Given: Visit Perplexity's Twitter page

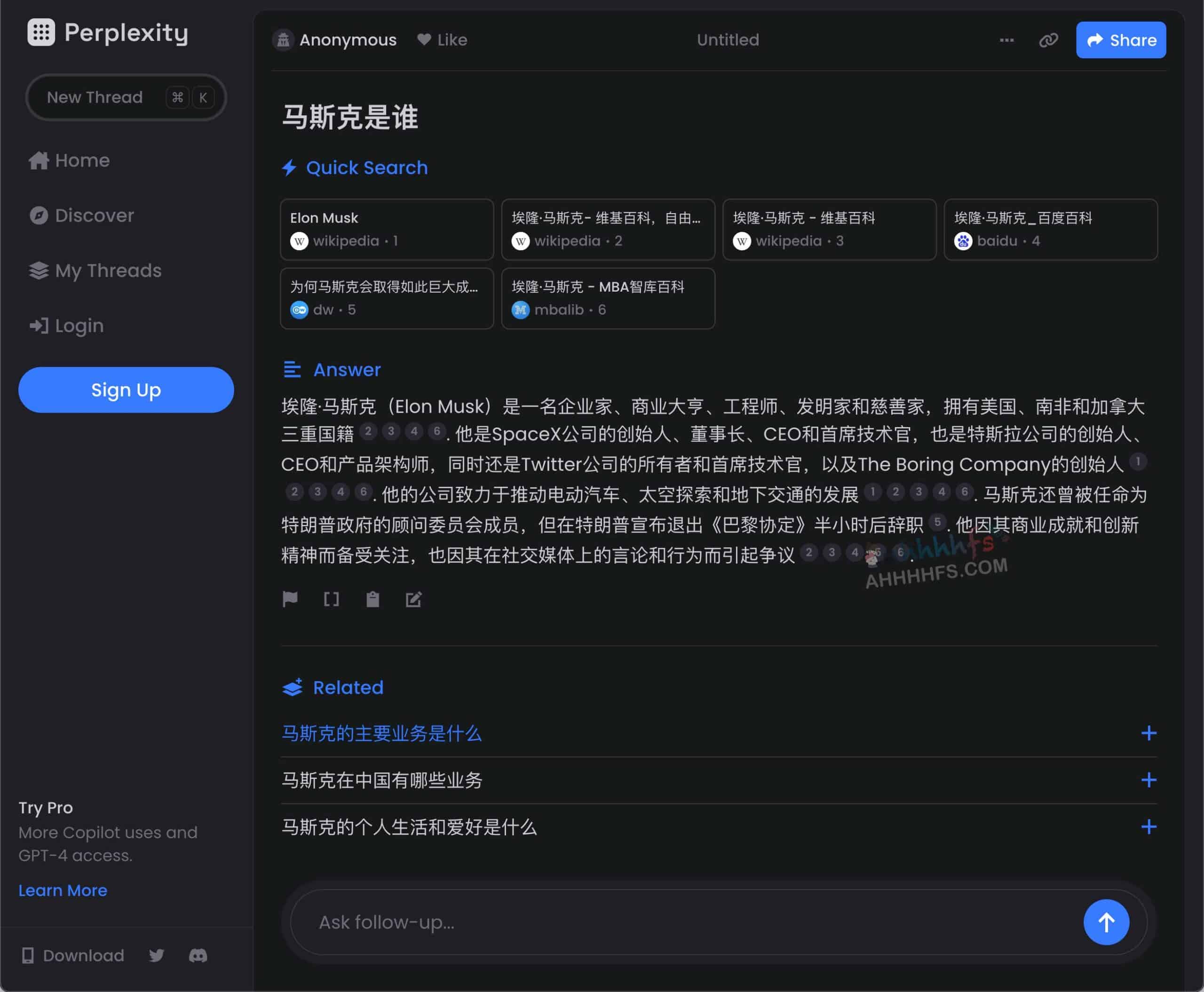Looking at the screenshot, I should pos(157,955).
